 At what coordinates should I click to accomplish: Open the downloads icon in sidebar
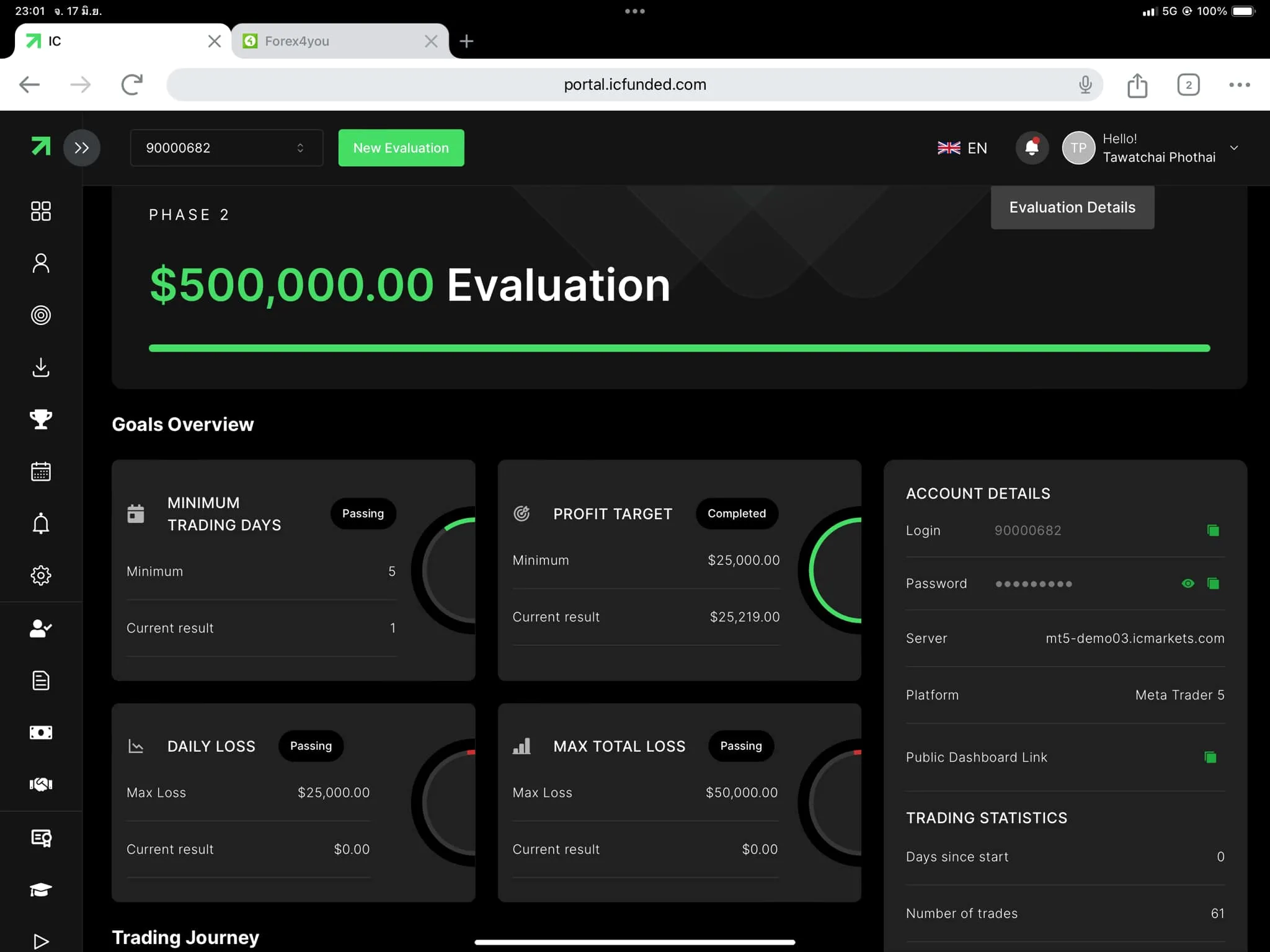(x=41, y=367)
